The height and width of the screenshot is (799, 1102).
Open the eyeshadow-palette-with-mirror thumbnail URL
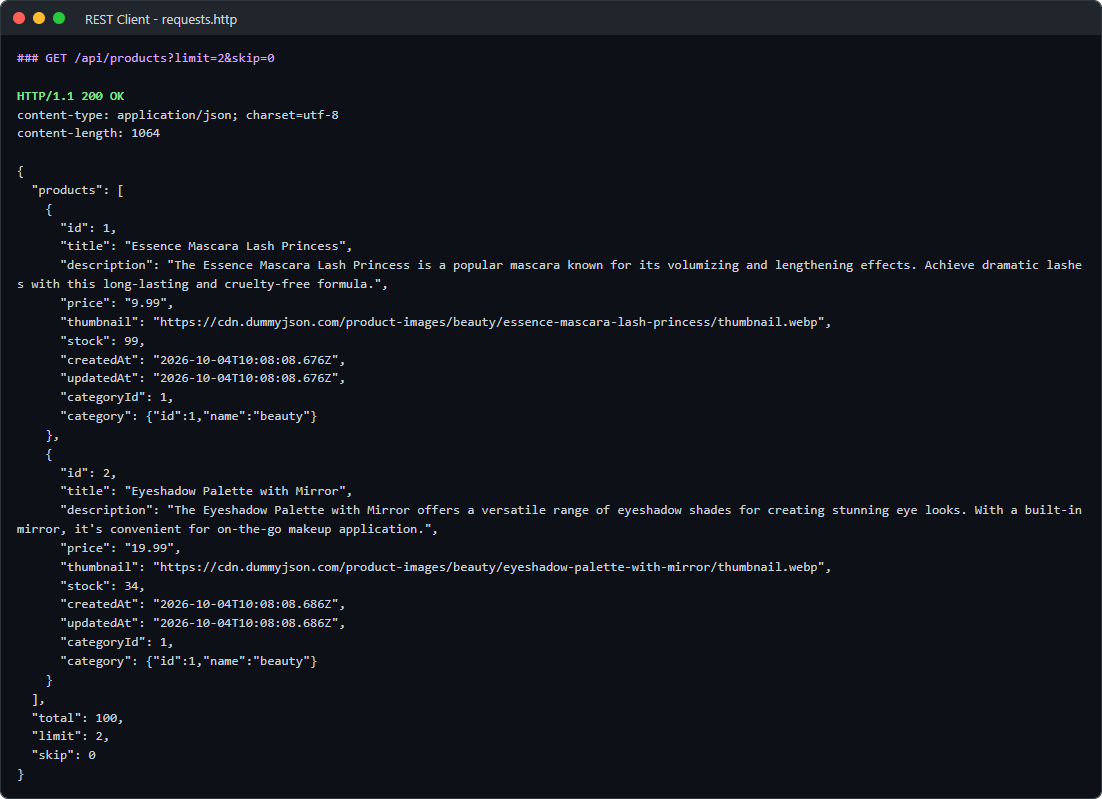pyautogui.click(x=488, y=567)
